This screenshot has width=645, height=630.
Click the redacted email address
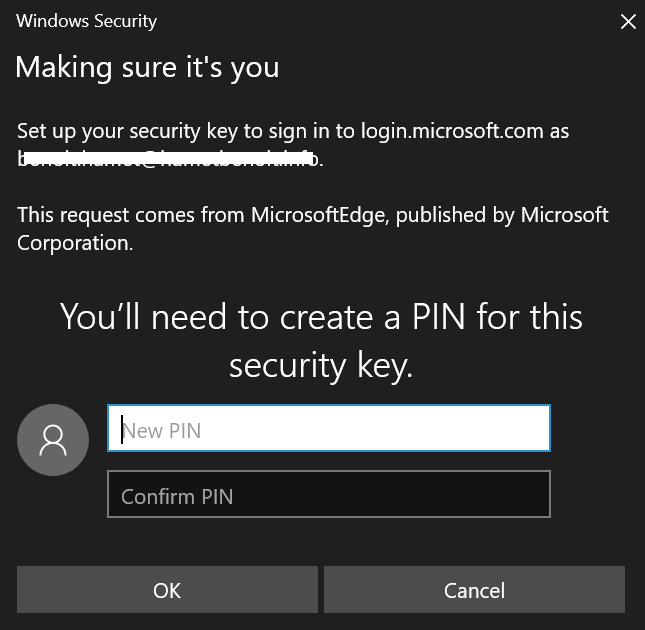coord(170,158)
